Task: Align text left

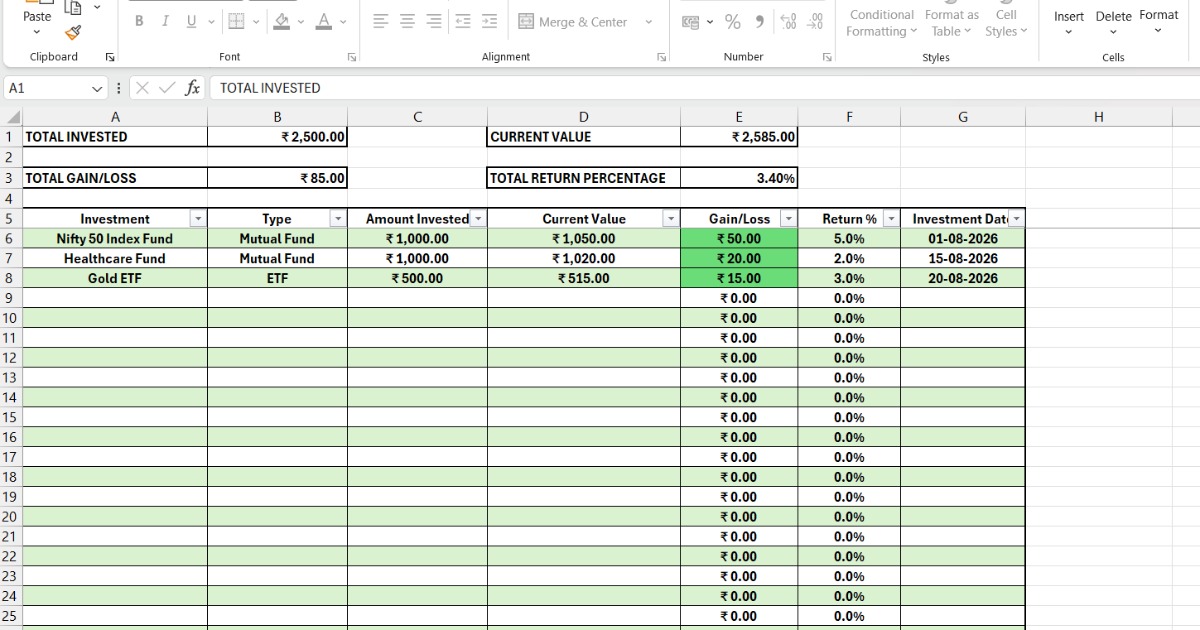Action: (381, 21)
